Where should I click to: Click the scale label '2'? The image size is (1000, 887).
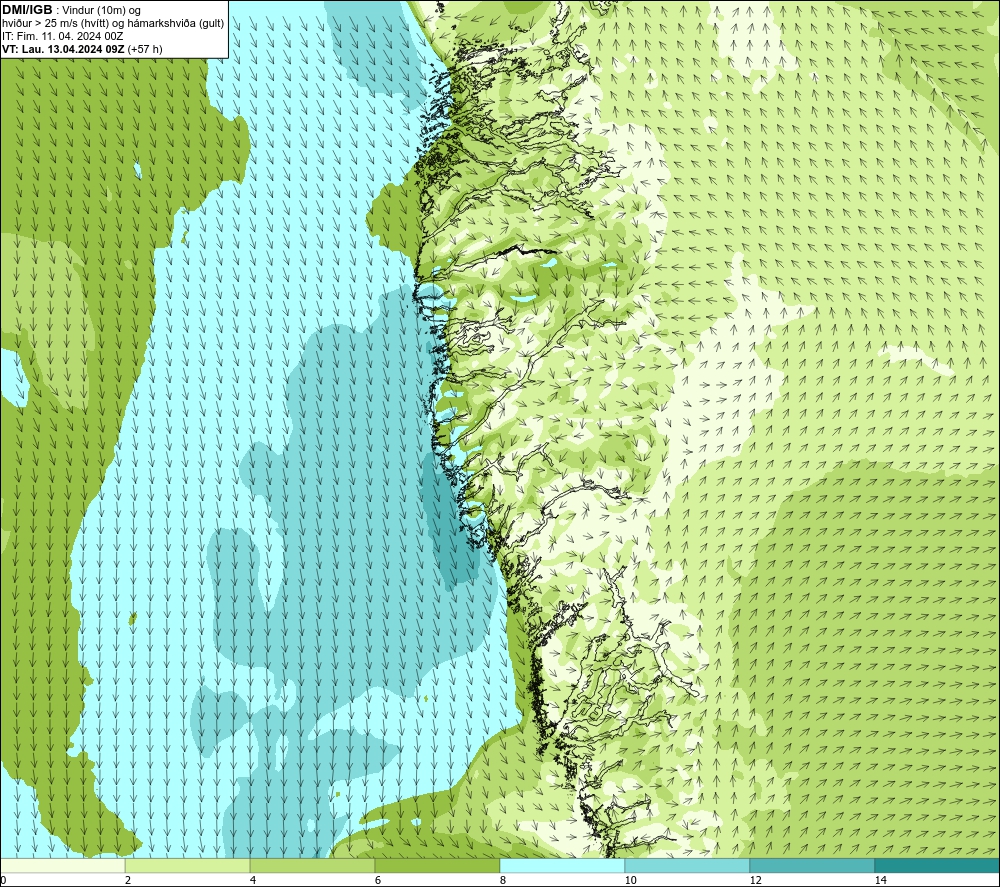[x=128, y=880]
